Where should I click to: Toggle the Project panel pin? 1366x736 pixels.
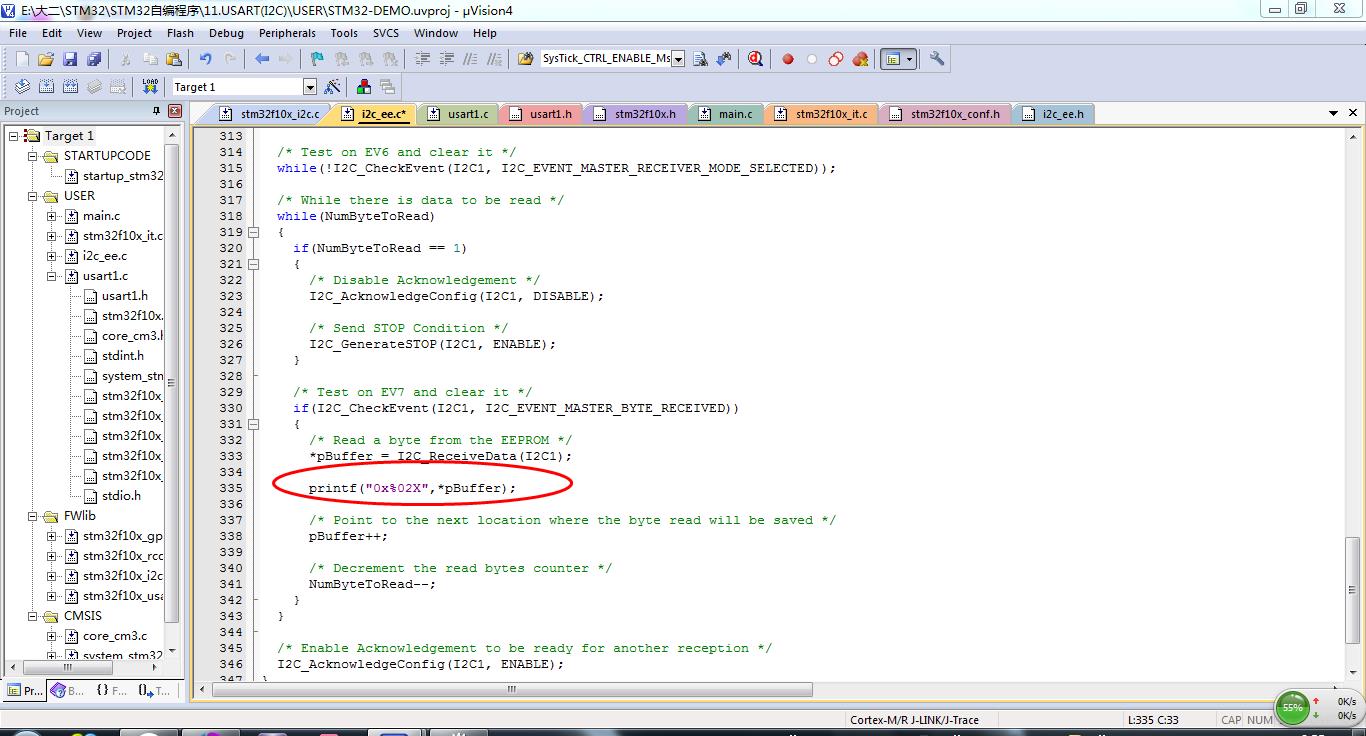point(156,111)
